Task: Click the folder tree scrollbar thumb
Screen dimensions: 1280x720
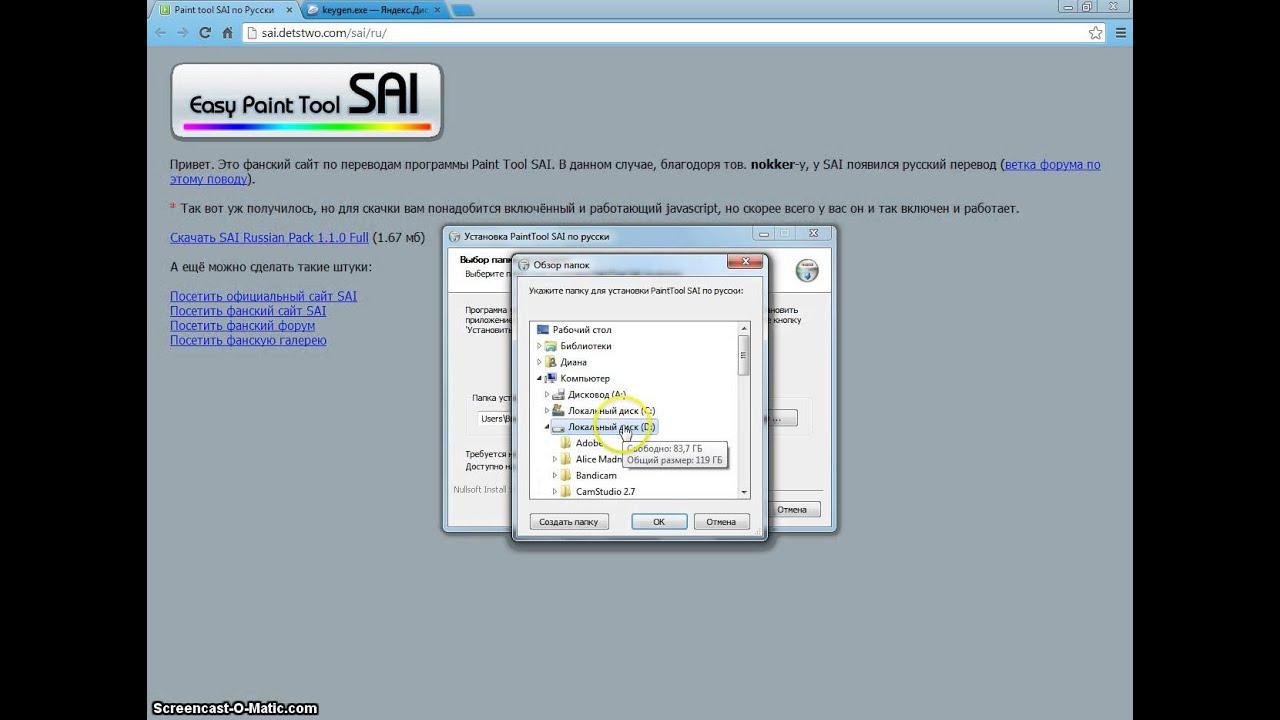Action: click(744, 356)
